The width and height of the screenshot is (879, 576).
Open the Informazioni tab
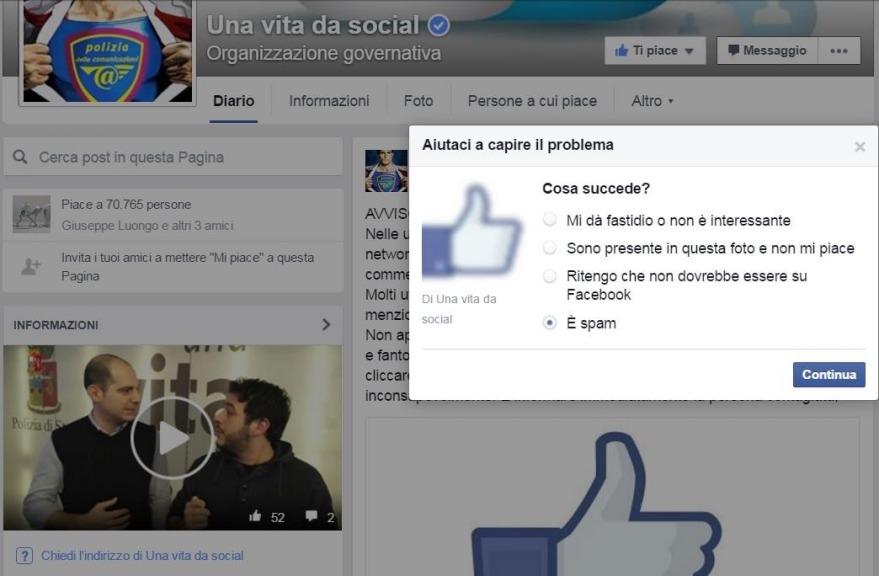pyautogui.click(x=329, y=101)
